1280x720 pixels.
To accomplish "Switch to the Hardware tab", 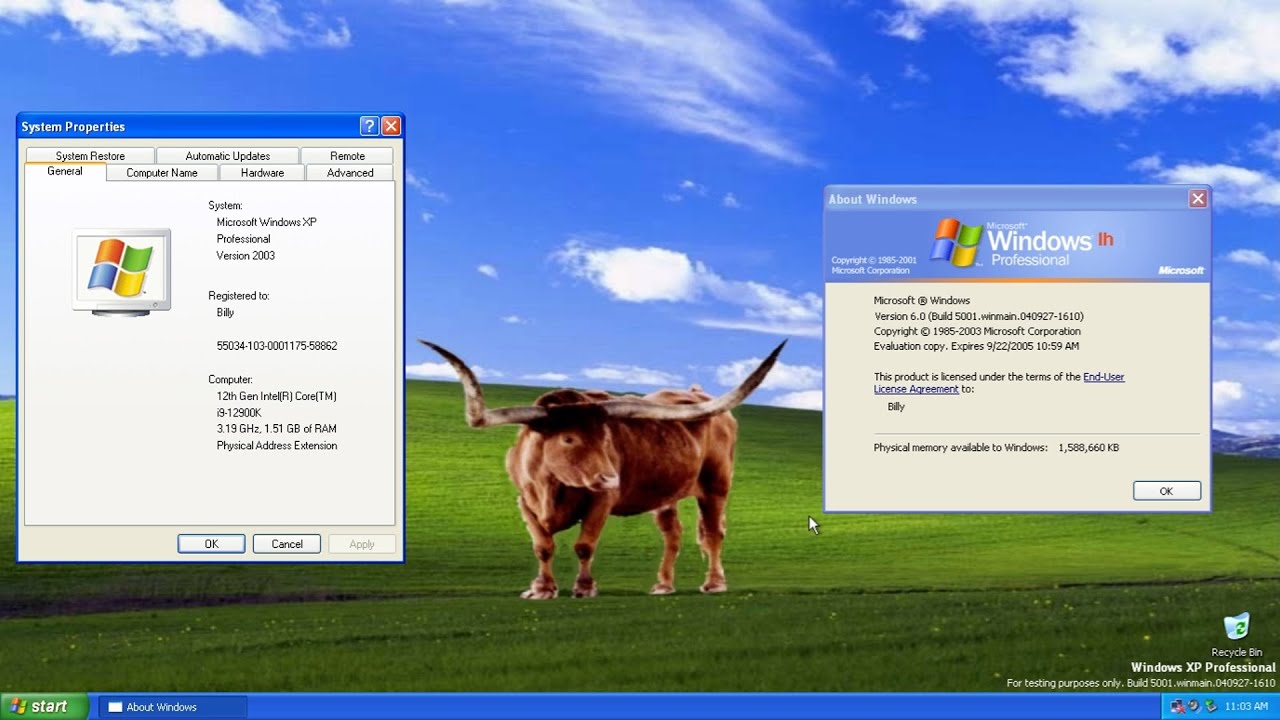I will click(262, 173).
